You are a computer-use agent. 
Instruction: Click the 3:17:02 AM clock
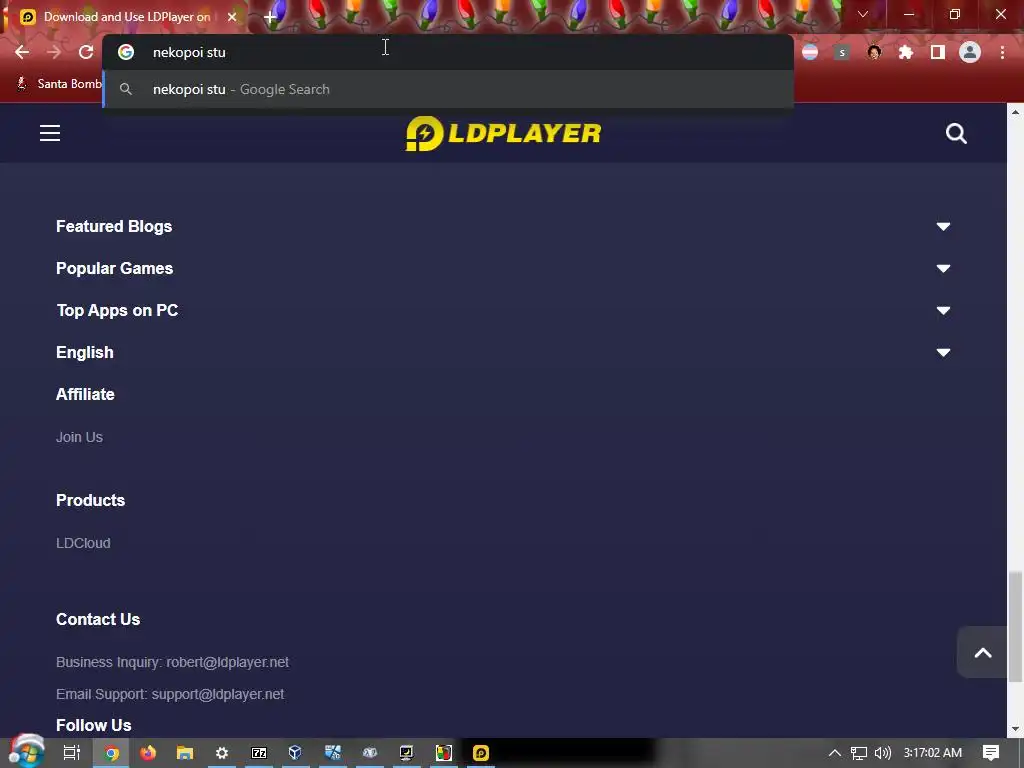click(x=933, y=753)
